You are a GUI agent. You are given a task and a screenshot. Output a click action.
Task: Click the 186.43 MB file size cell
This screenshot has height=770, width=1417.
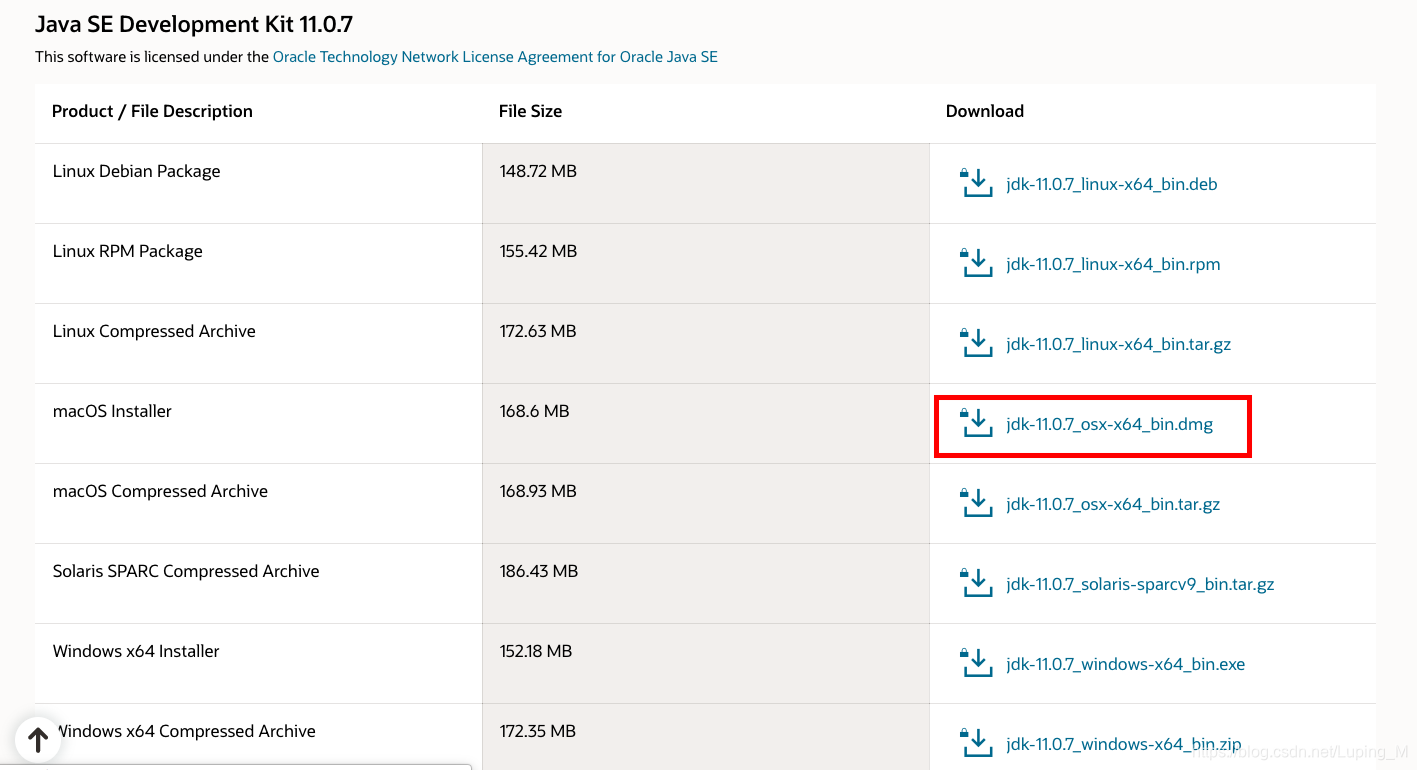(x=706, y=583)
